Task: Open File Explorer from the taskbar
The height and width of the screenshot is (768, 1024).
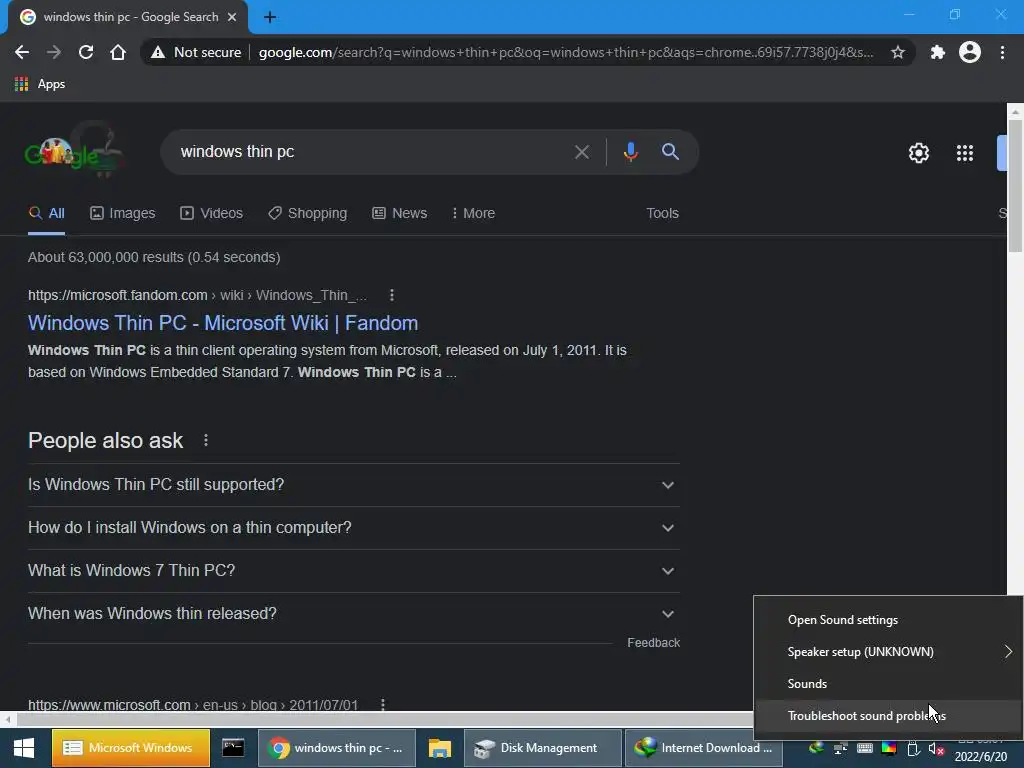Action: point(440,748)
